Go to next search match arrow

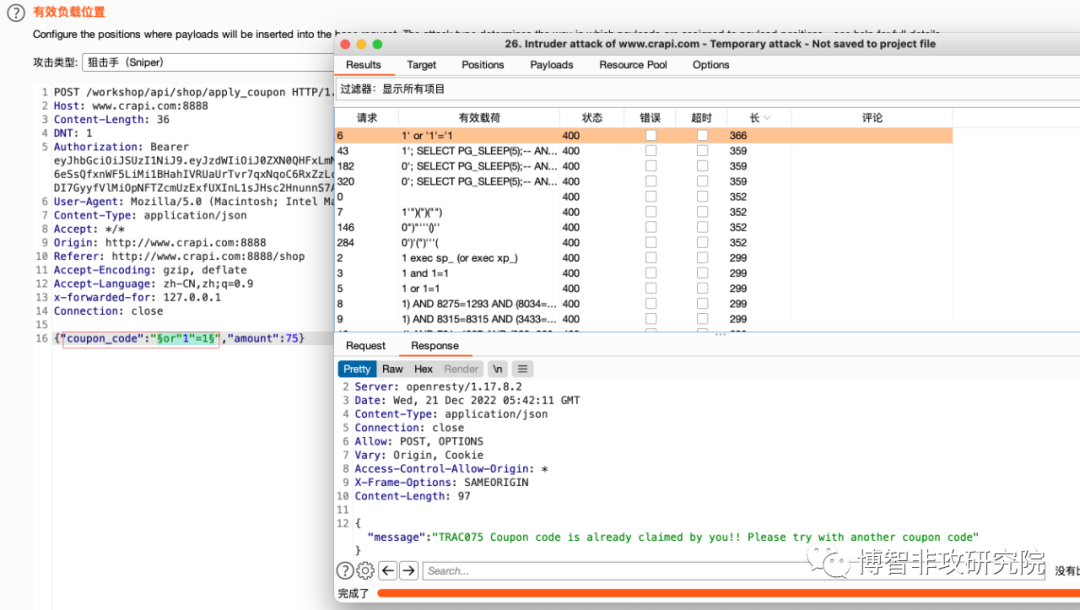(x=409, y=571)
